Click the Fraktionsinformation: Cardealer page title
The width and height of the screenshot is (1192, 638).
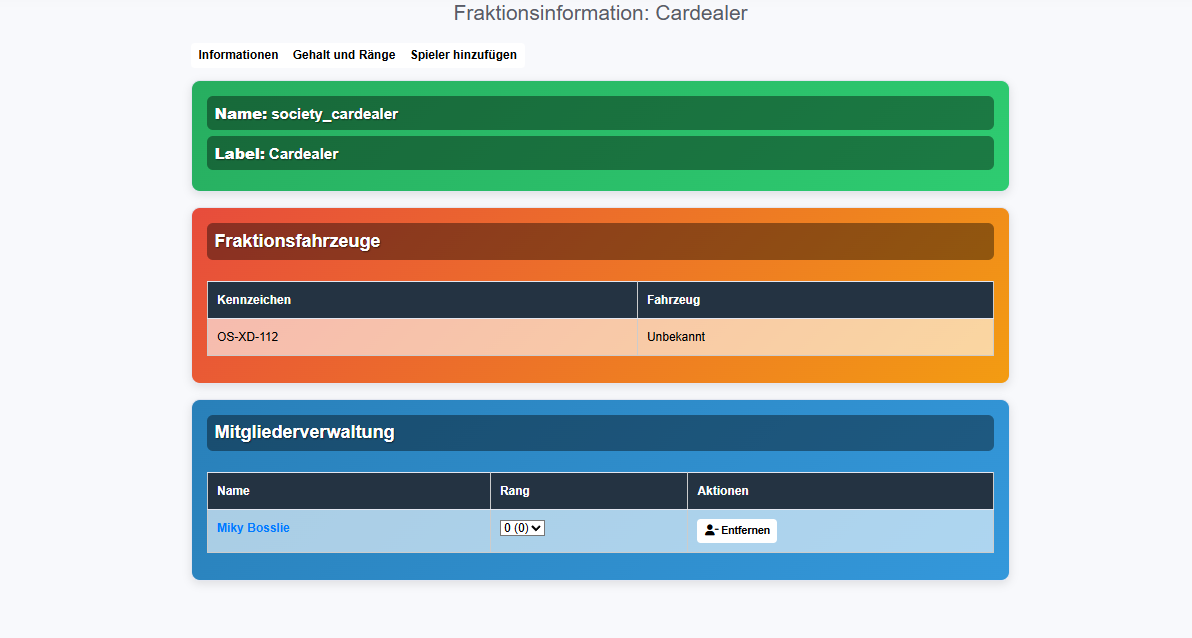(x=600, y=13)
